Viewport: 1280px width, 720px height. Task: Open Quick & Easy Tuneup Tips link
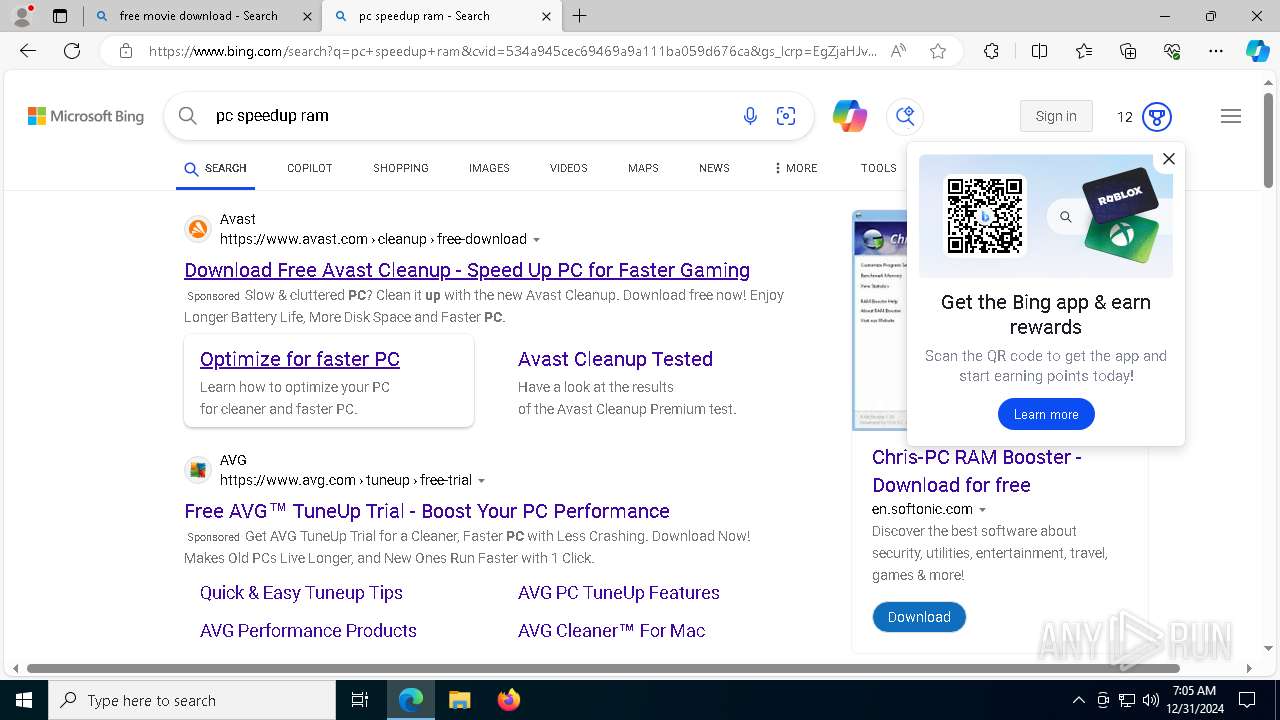tap(301, 593)
